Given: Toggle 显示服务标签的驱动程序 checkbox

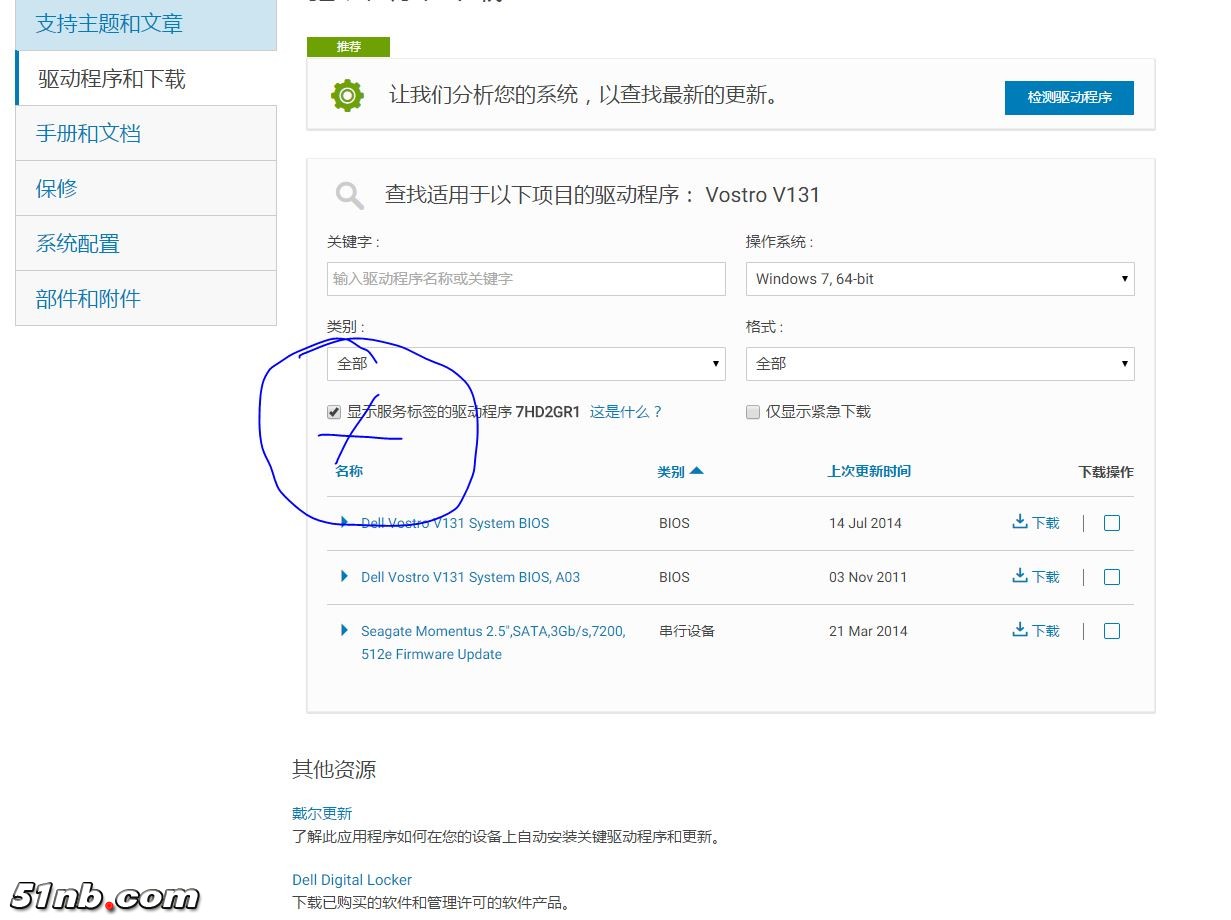Looking at the screenshot, I should (x=334, y=412).
